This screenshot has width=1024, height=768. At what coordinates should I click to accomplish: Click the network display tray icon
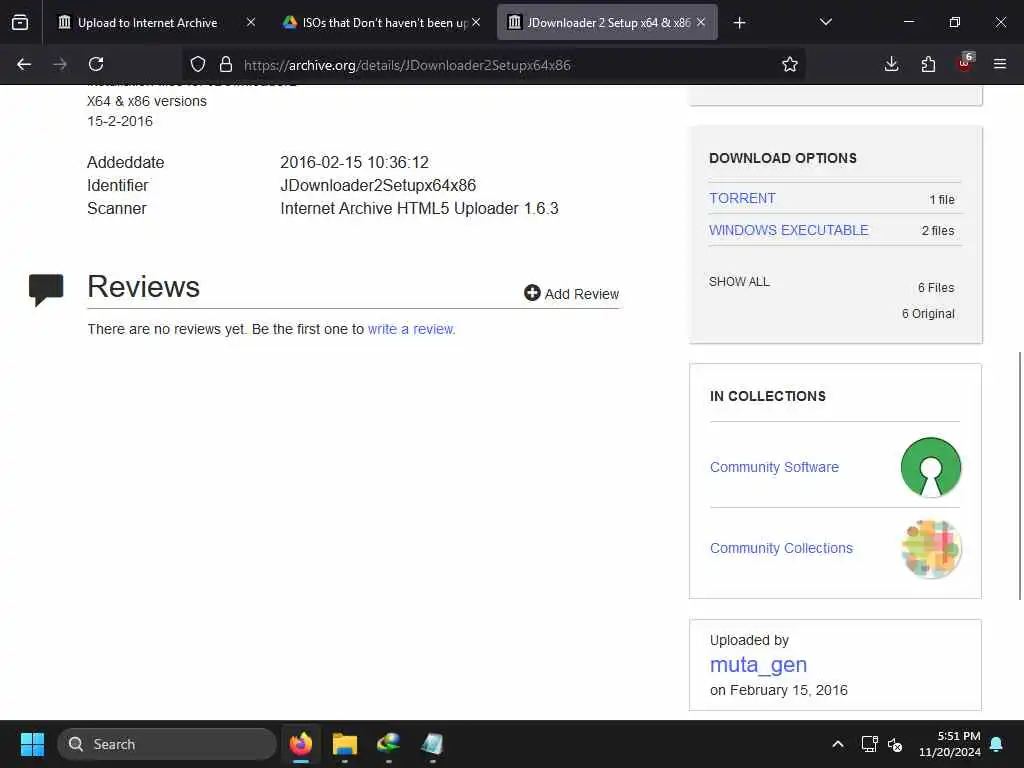point(869,744)
